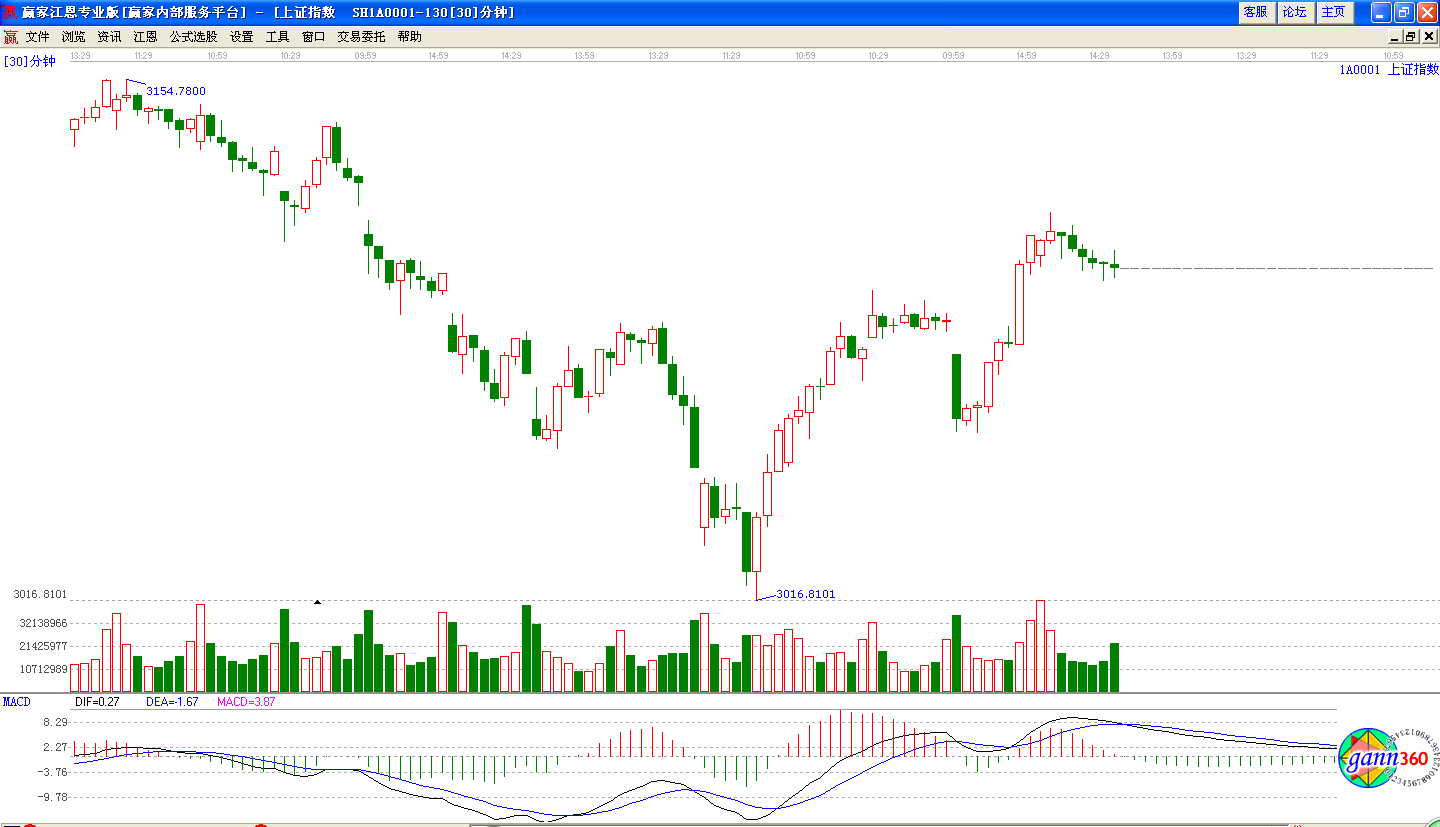Minimize the main application window
The image size is (1440, 827).
coord(1381,12)
